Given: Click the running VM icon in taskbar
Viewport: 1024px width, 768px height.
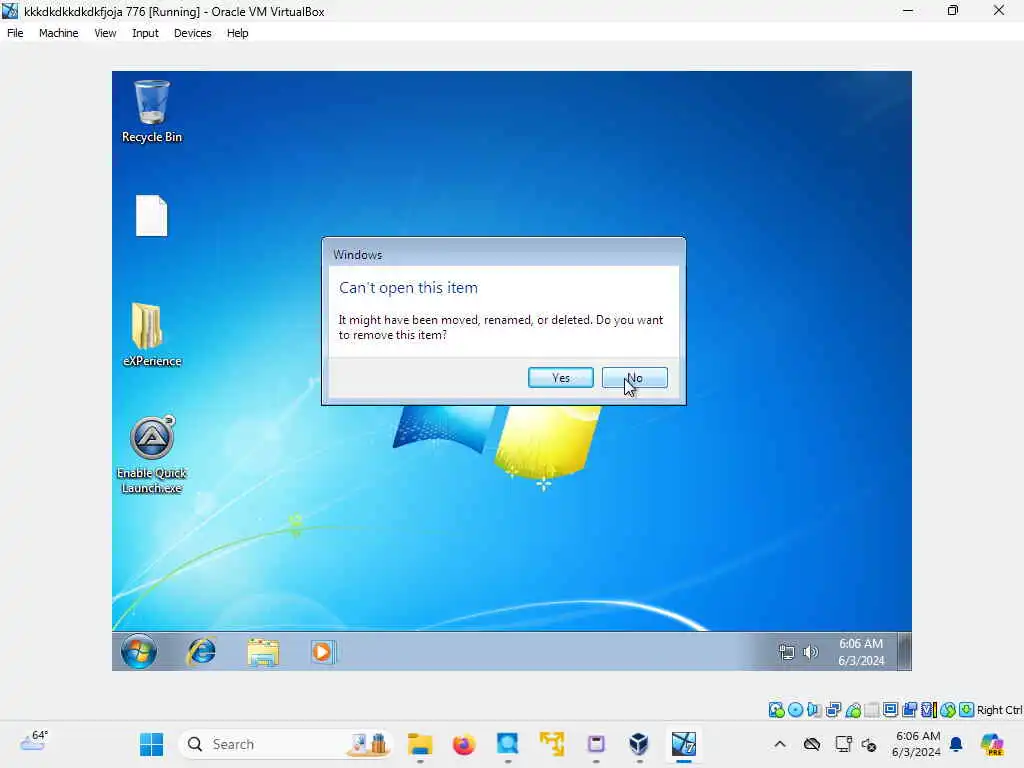Looking at the screenshot, I should (684, 744).
